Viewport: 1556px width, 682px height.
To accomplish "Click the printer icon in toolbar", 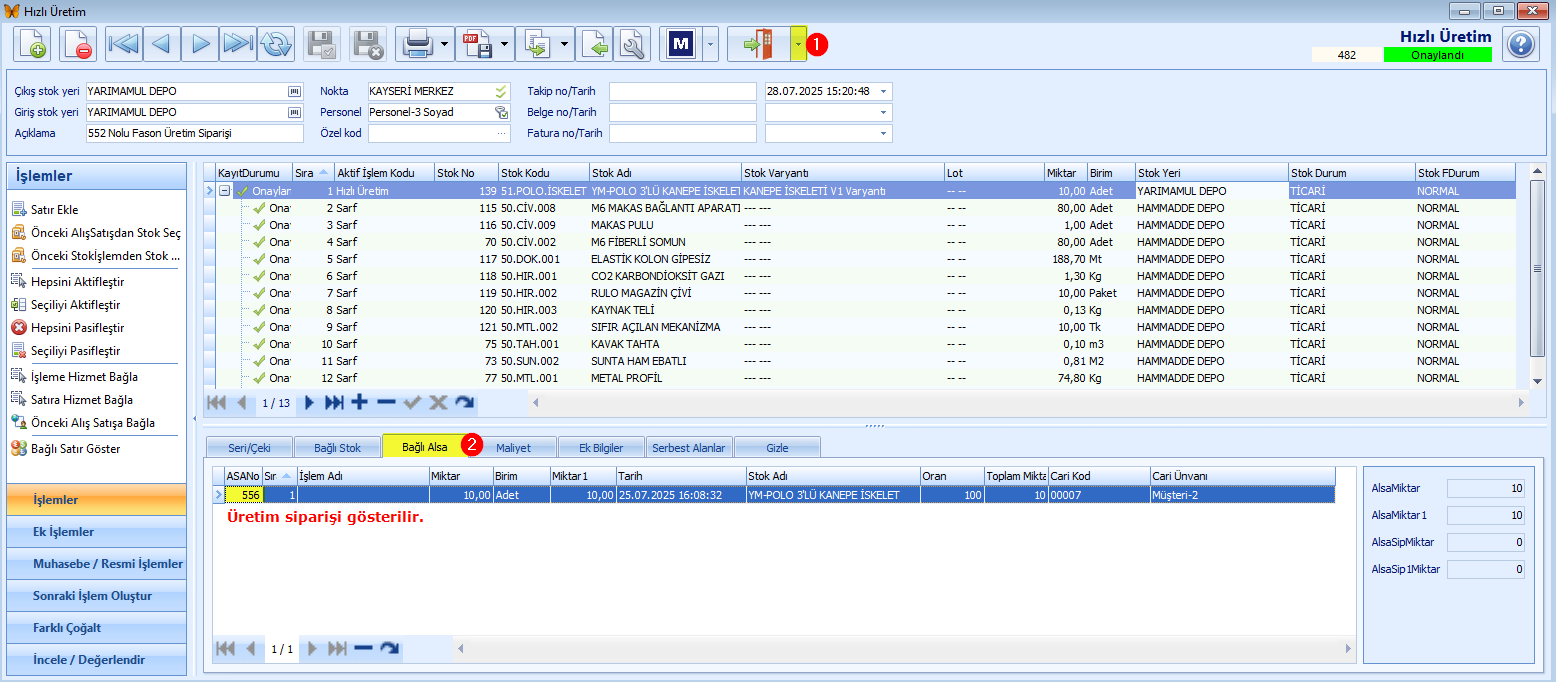I will (x=417, y=44).
